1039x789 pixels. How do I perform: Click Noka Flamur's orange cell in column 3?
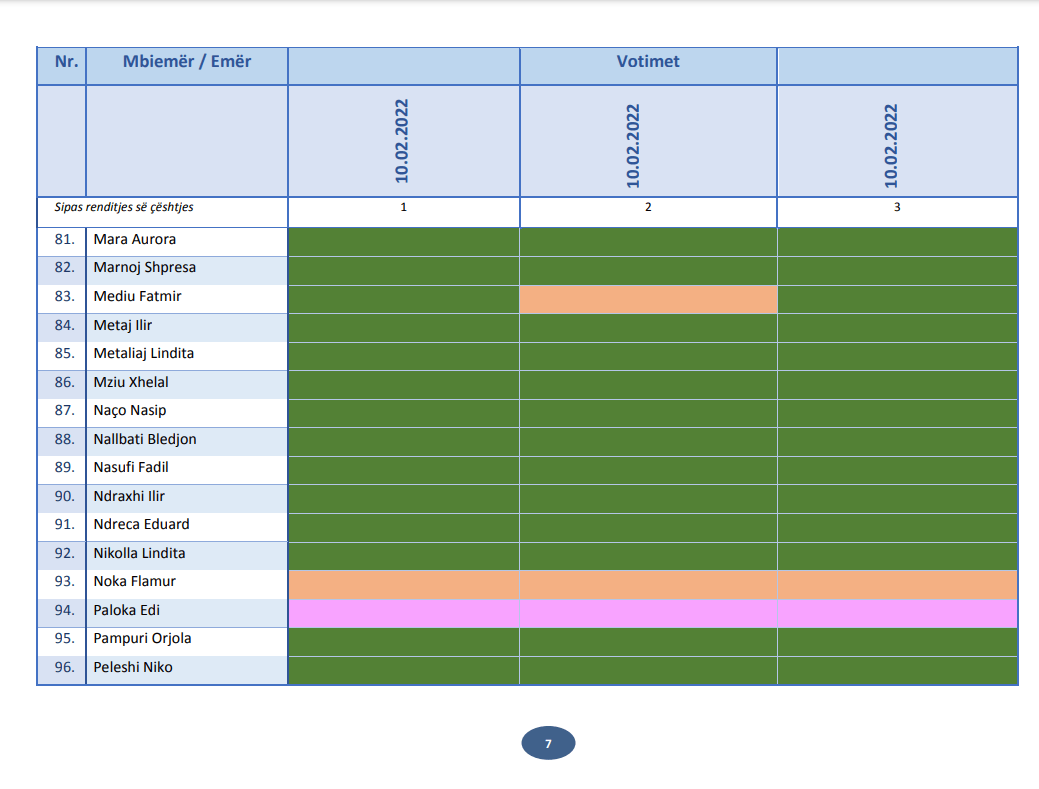pyautogui.click(x=896, y=585)
